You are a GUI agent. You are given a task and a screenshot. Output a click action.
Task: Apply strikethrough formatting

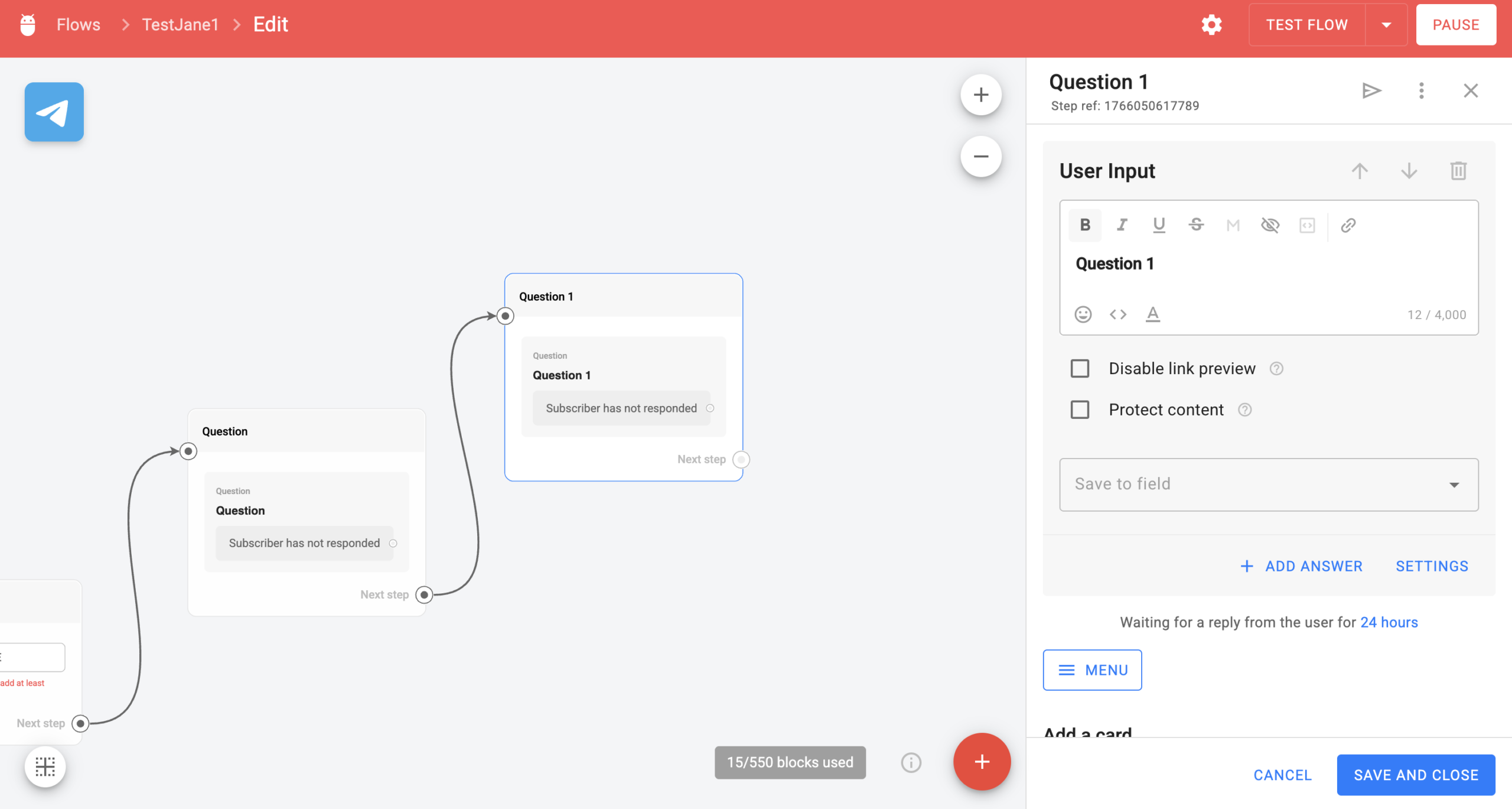(x=1196, y=225)
